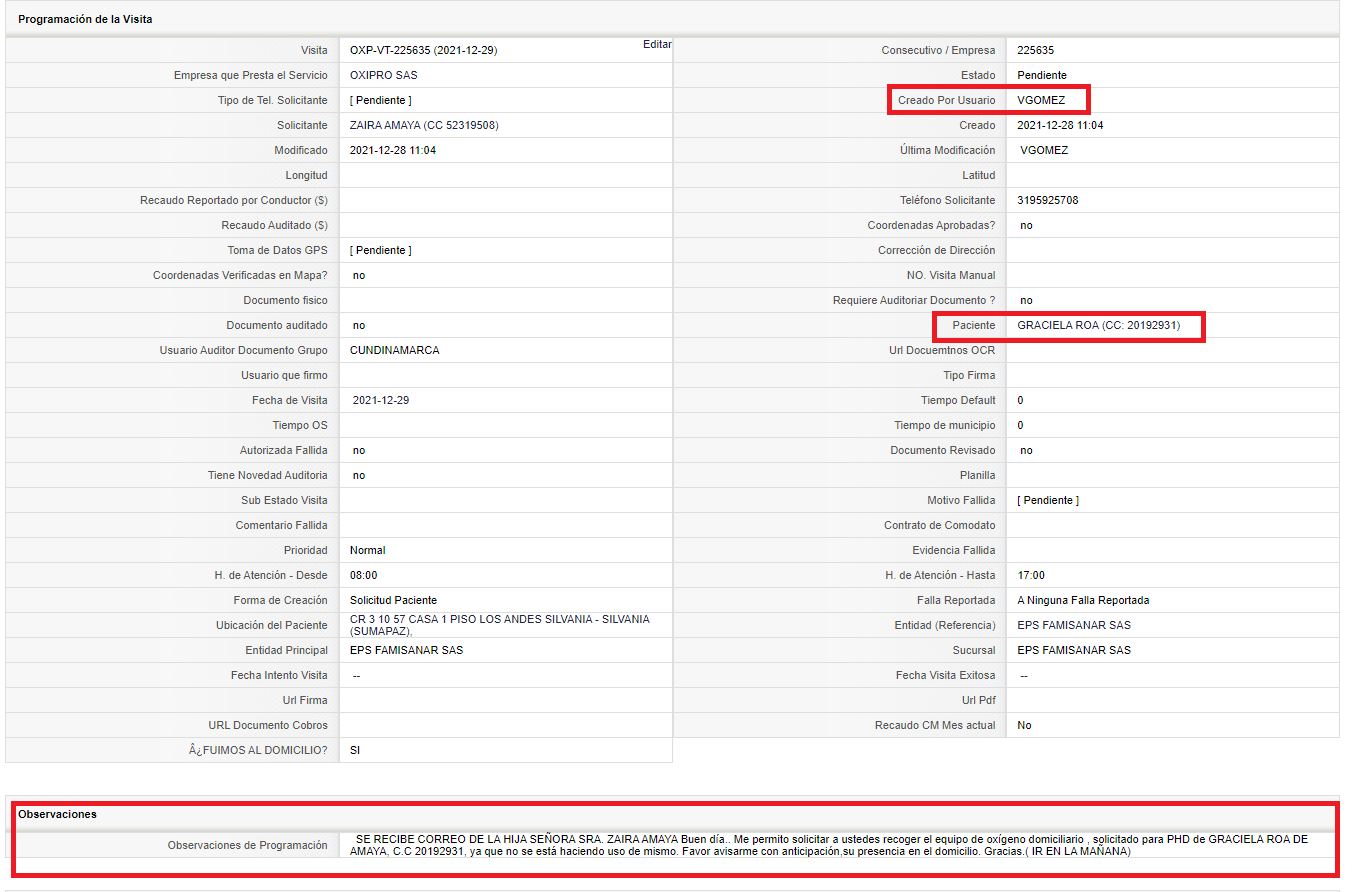This screenshot has width=1352, height=892.
Task: Click the Coordenadas Verificadas en Mapa value no
Action: [359, 275]
